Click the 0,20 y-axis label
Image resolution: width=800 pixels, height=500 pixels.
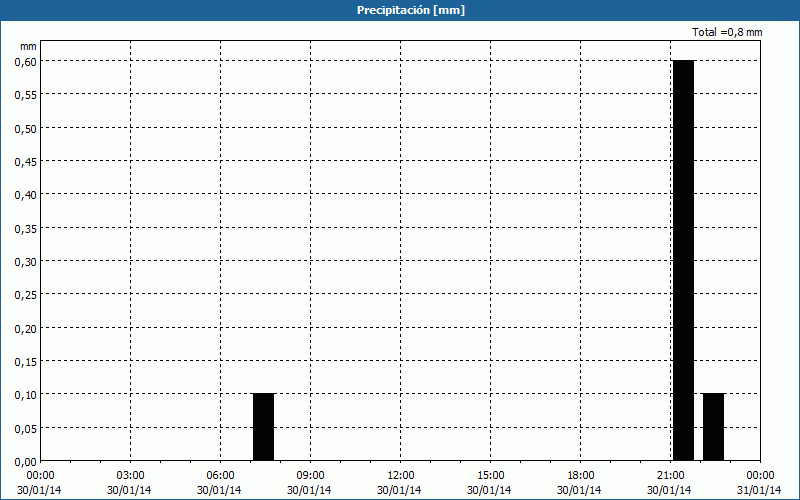[x=26, y=329]
